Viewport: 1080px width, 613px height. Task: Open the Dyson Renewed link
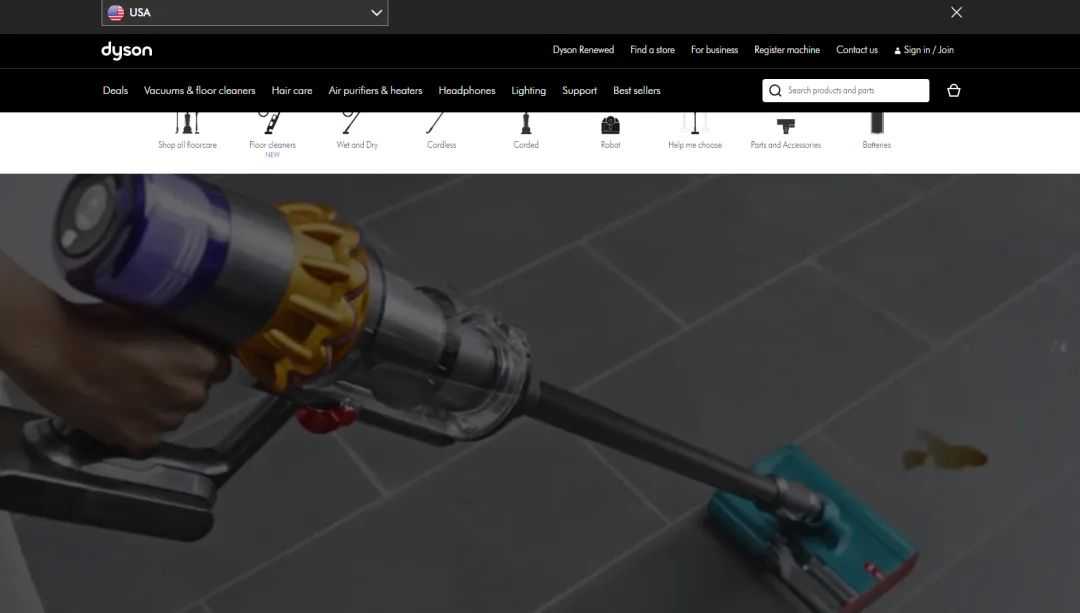pos(583,50)
